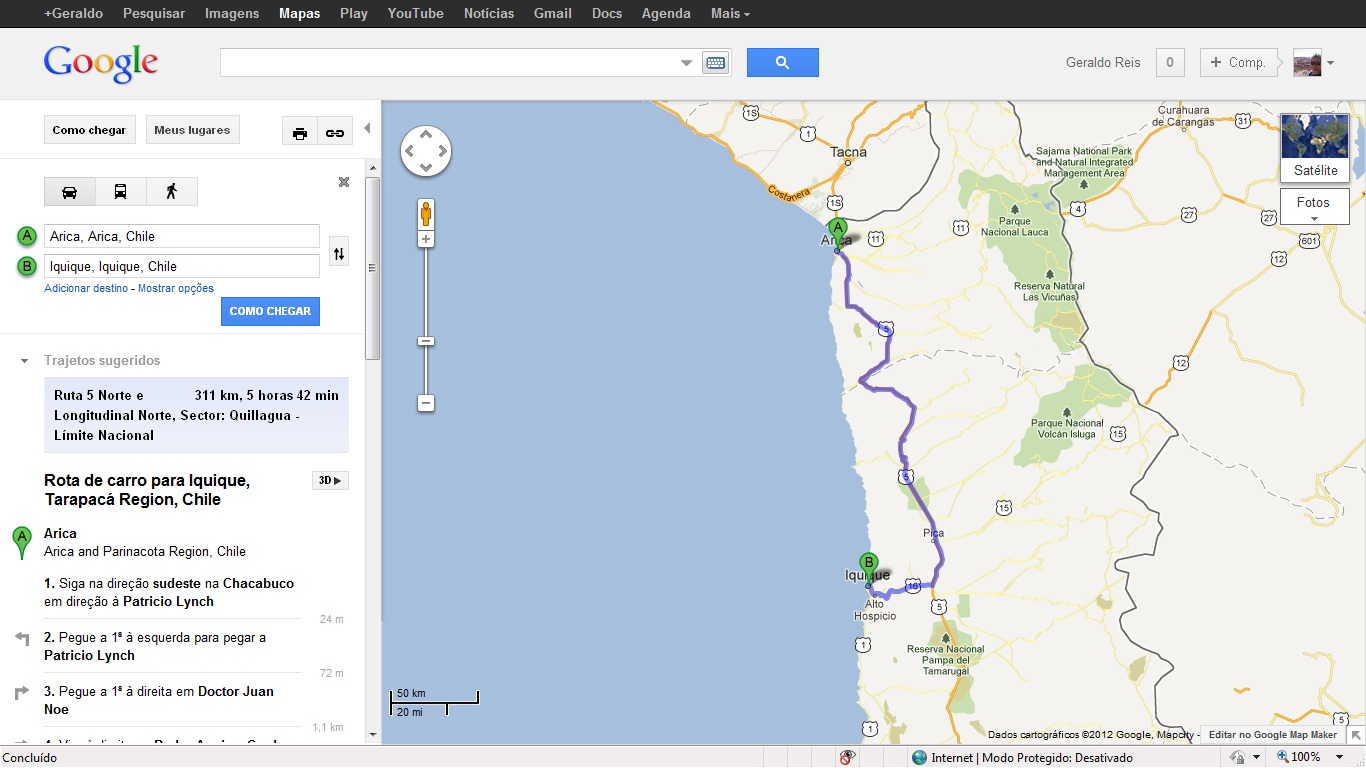
Task: Switch to Satélite map view
Action: click(1315, 147)
